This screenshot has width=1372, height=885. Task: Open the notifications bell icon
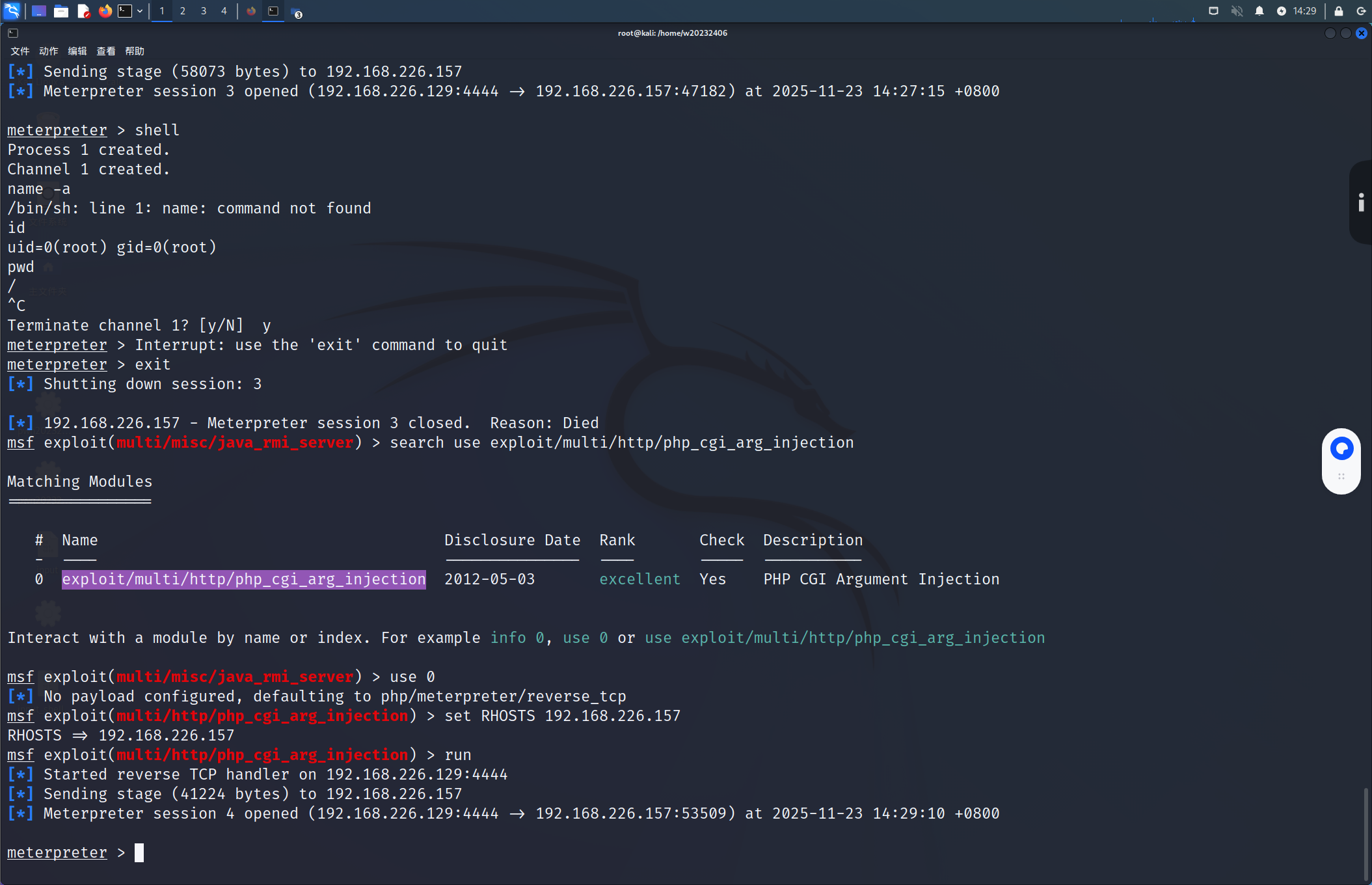pyautogui.click(x=1259, y=11)
